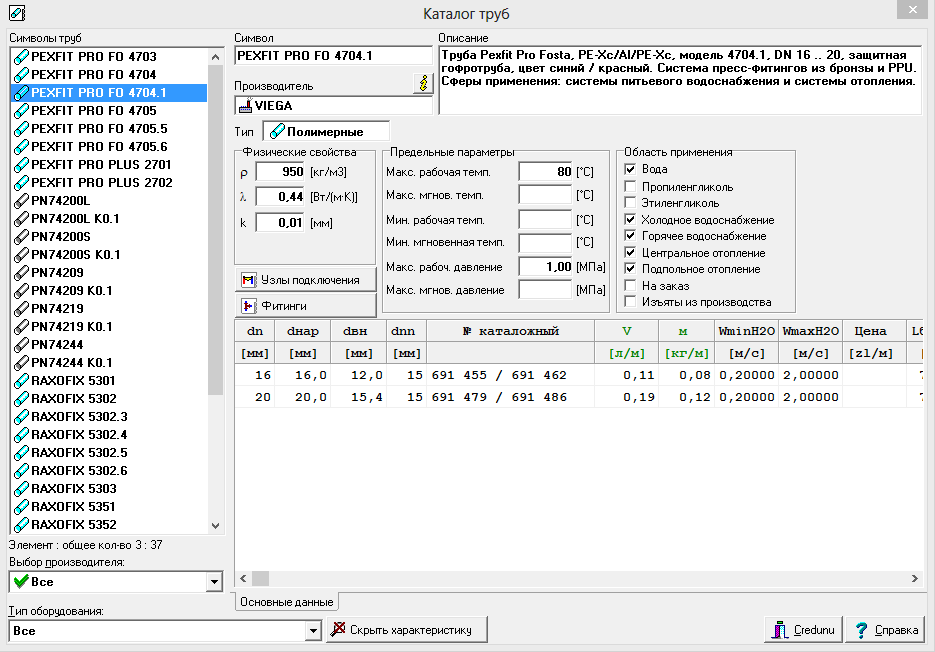Uncheck the Вода checkbox

point(630,169)
